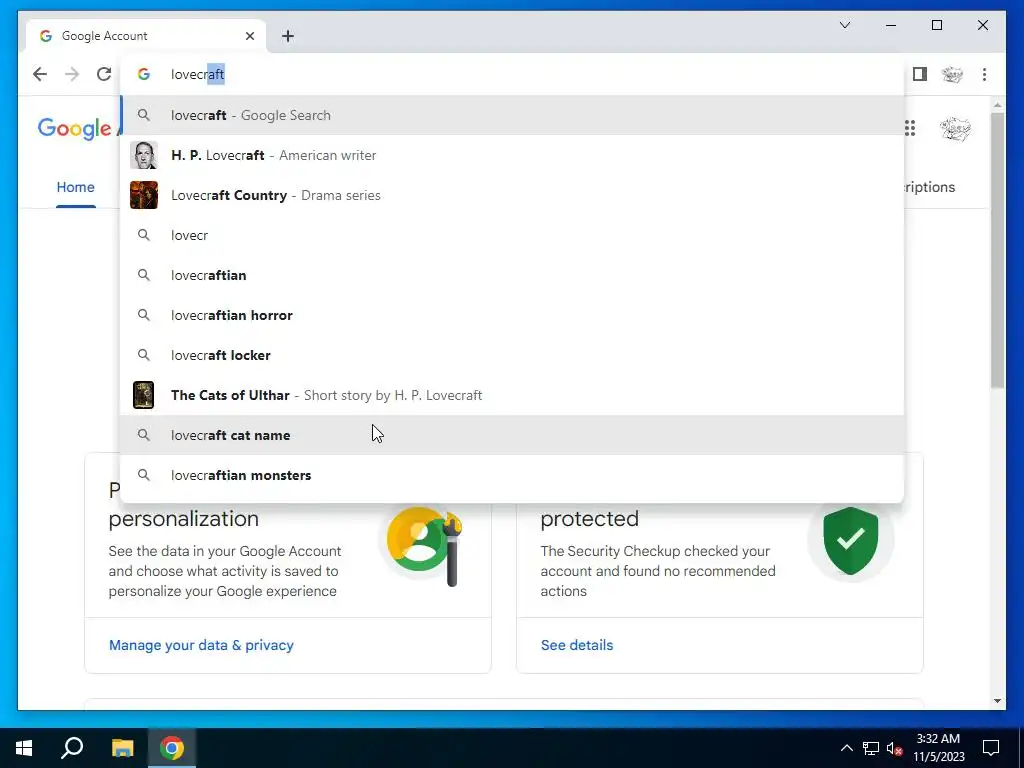
Task: Open the notification center icon
Action: point(991,748)
